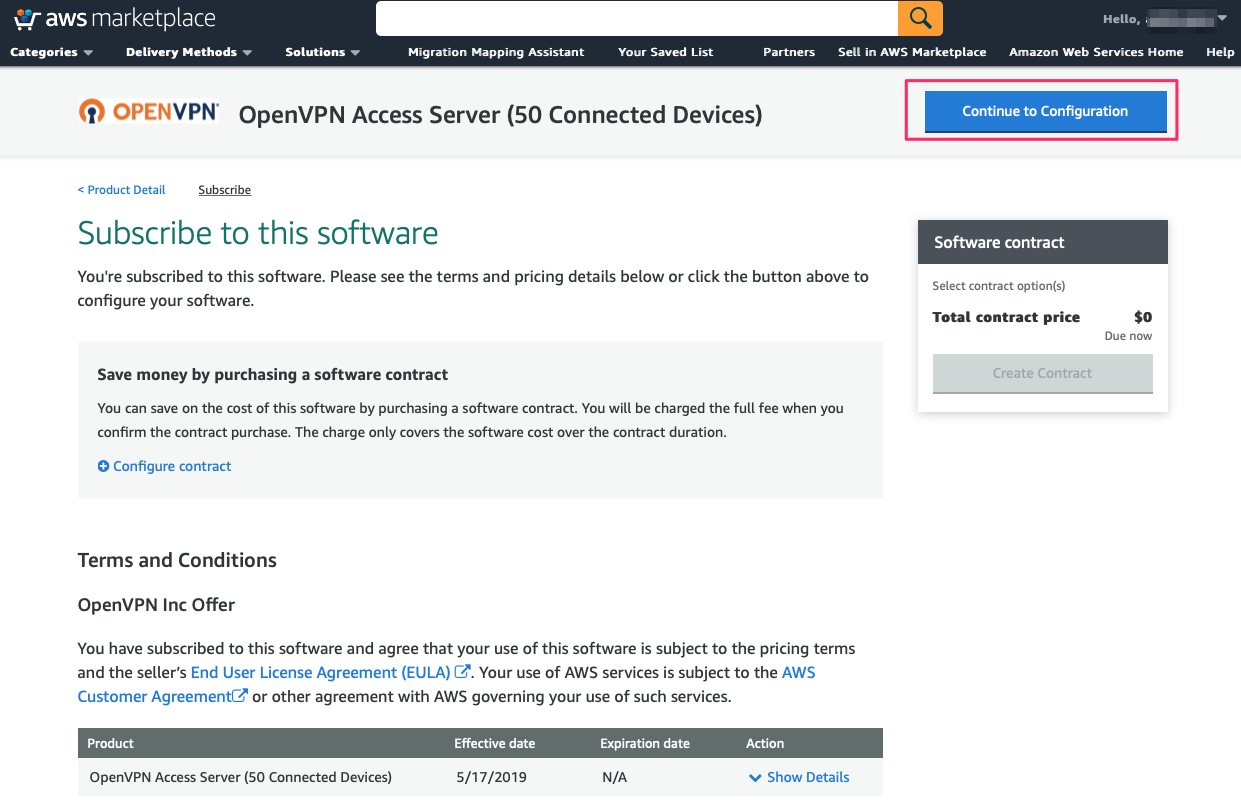Viewport: 1241px width, 804px height.
Task: Click the plus icon beside Configure contract
Action: [x=103, y=466]
